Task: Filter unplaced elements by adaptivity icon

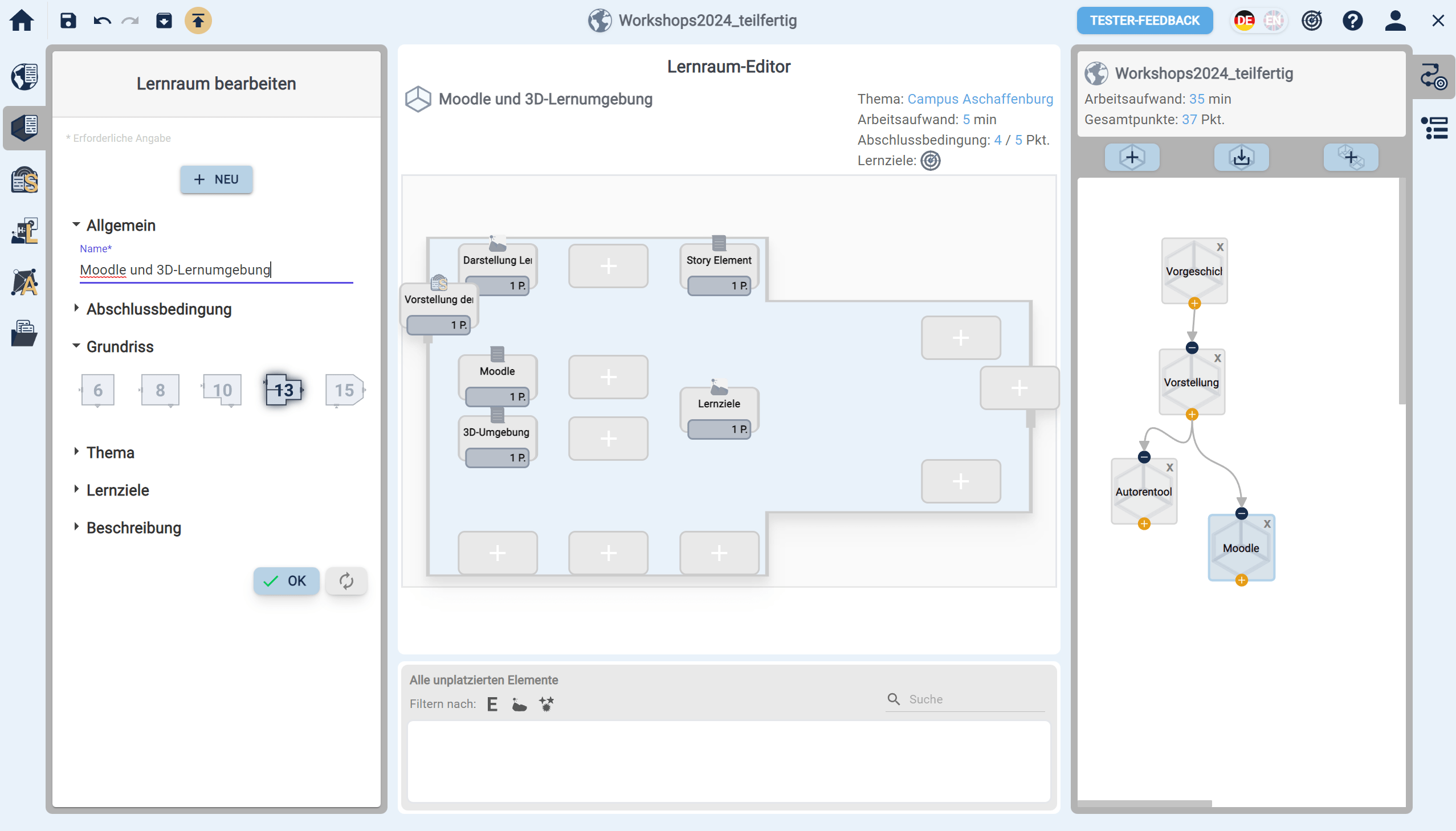Action: tap(546, 704)
